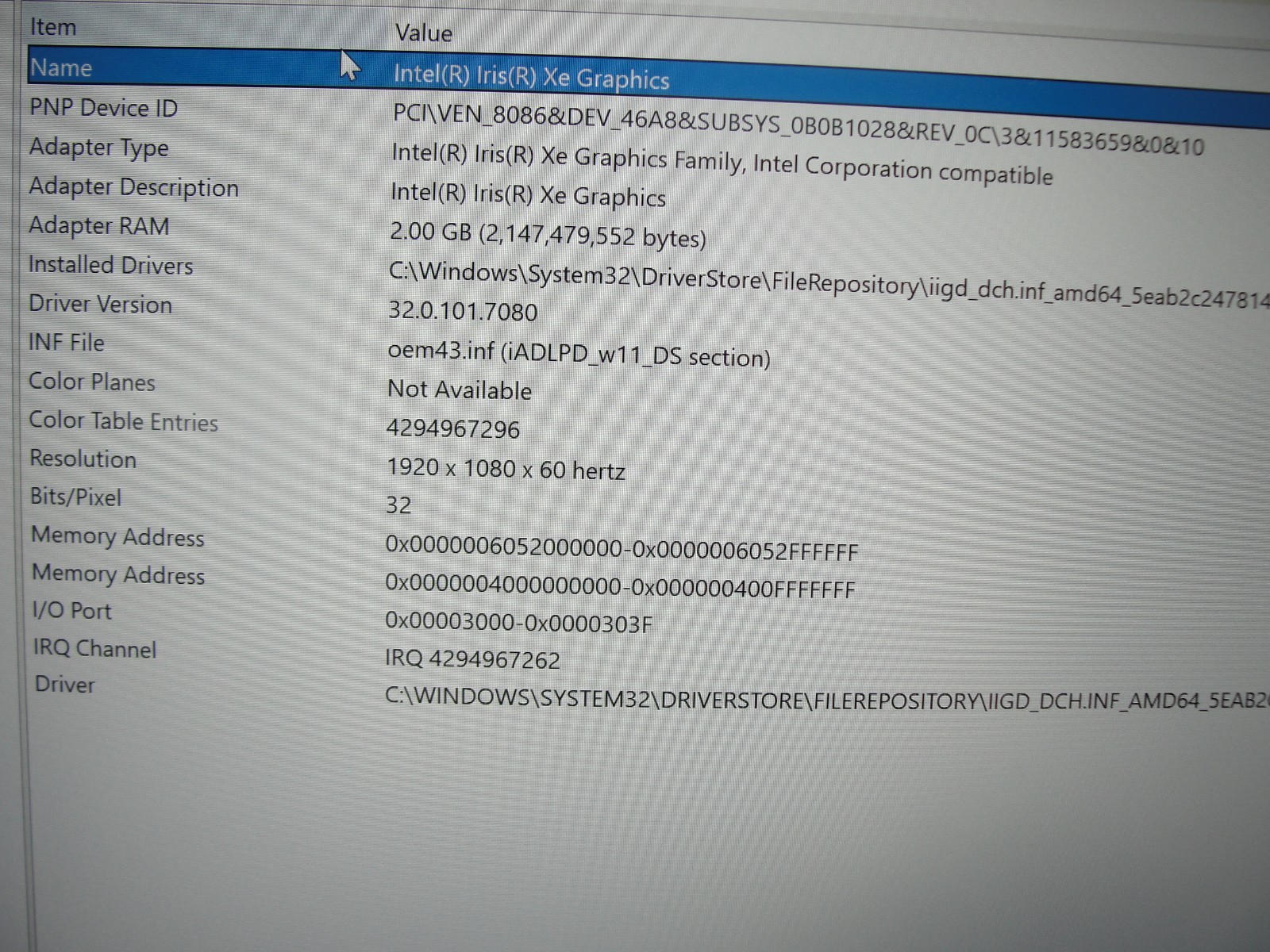The image size is (1270, 952).
Task: Click the Bits/Pixel value 32
Action: [398, 505]
